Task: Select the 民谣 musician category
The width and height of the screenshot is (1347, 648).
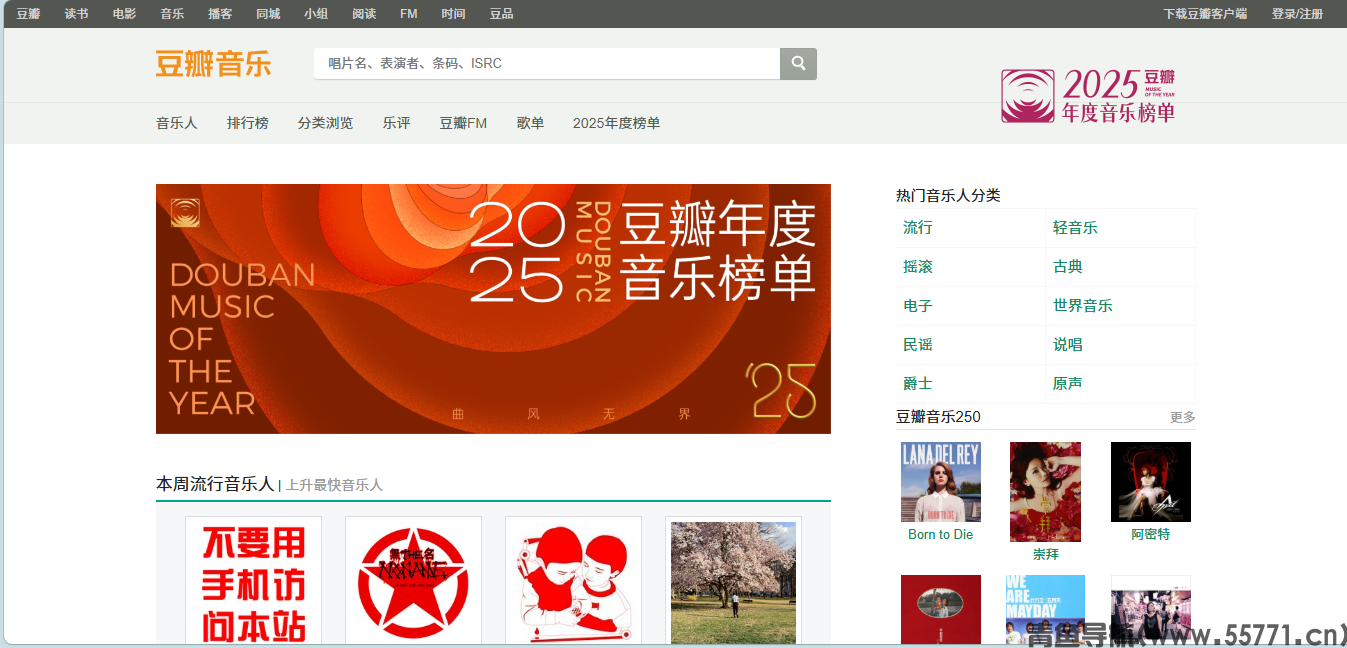Action: (x=917, y=345)
